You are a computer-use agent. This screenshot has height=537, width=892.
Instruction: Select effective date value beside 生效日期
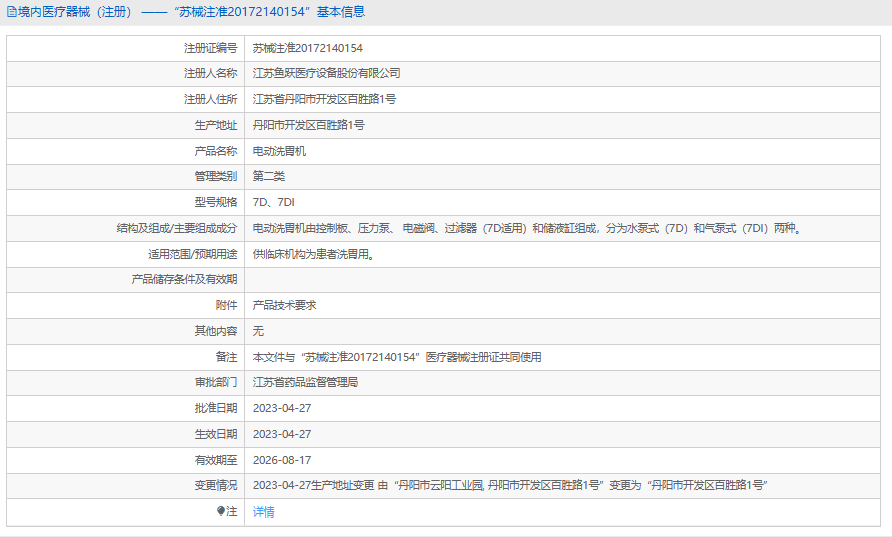[x=282, y=434]
